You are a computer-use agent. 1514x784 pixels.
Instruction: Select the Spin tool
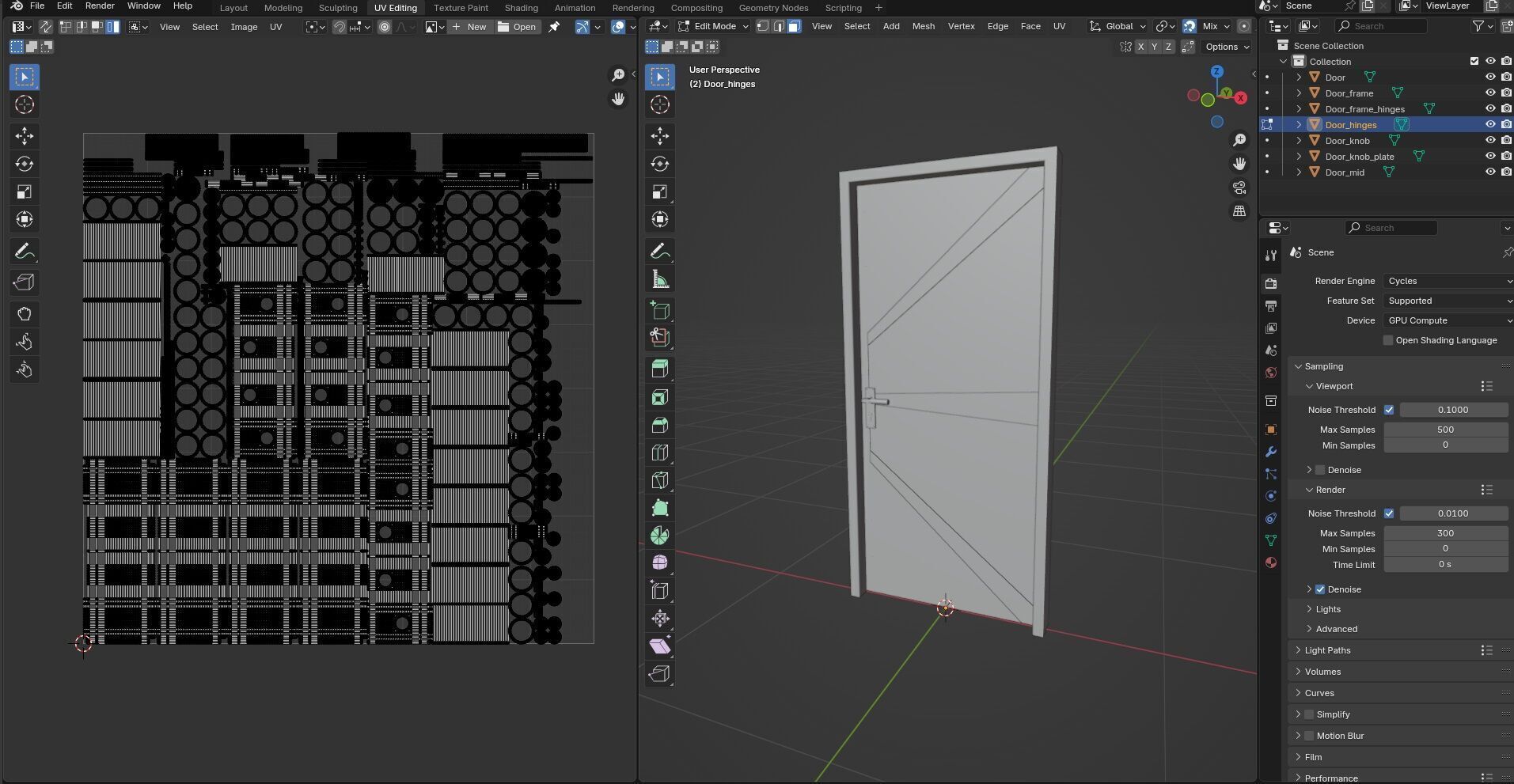660,536
